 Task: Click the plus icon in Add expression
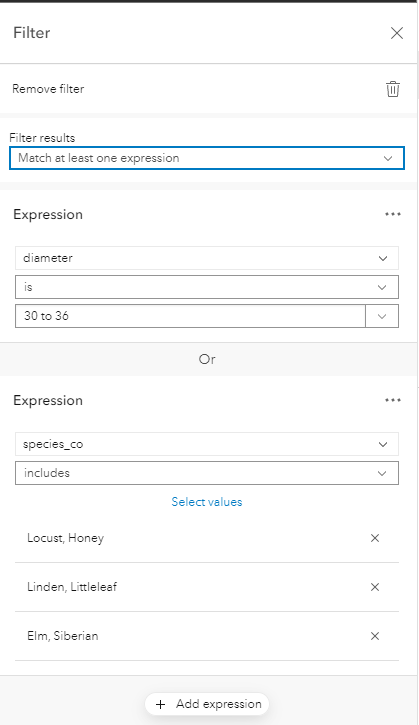tap(160, 704)
